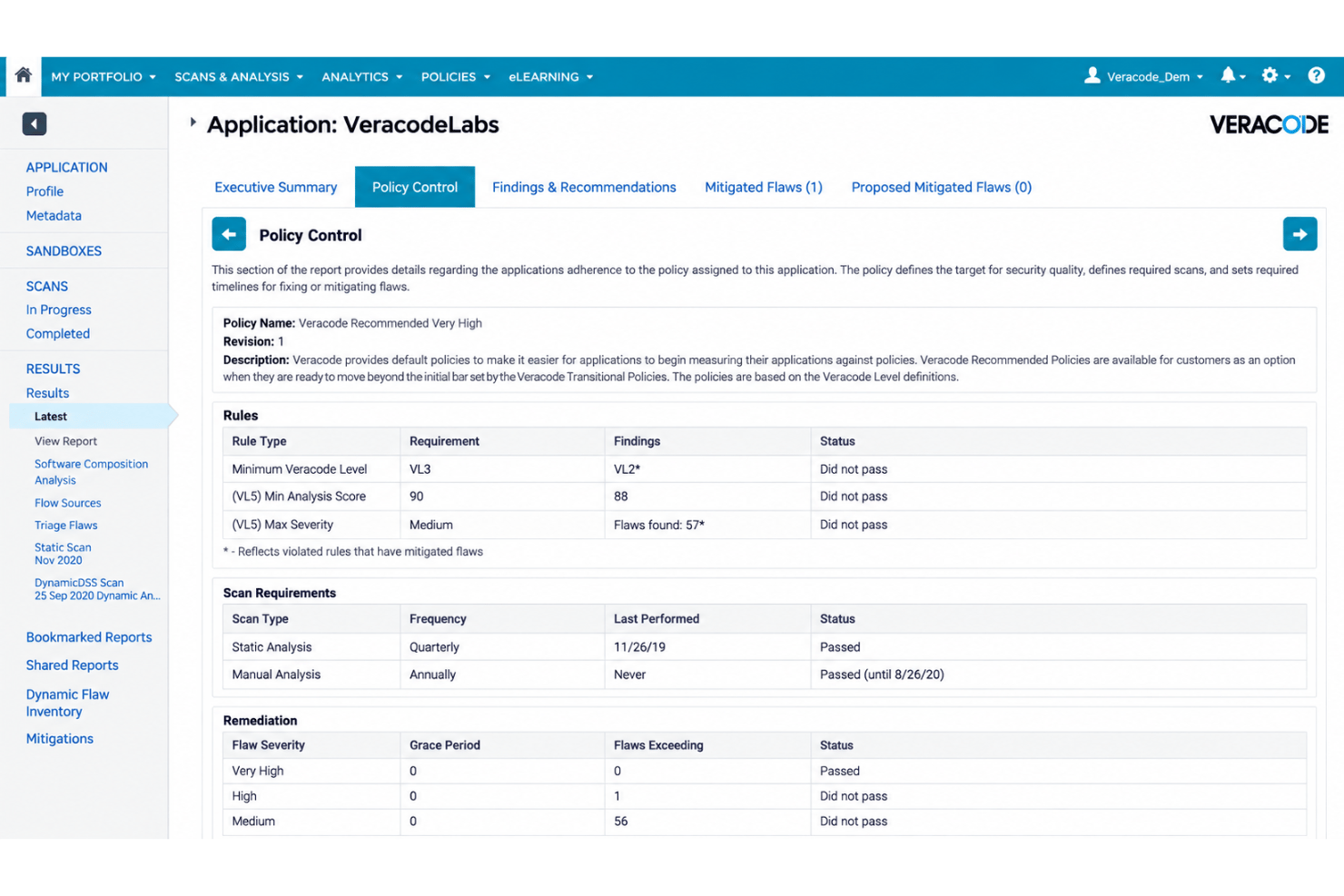Select the Policy Control tab
This screenshot has width=1344, height=896.
pos(415,187)
